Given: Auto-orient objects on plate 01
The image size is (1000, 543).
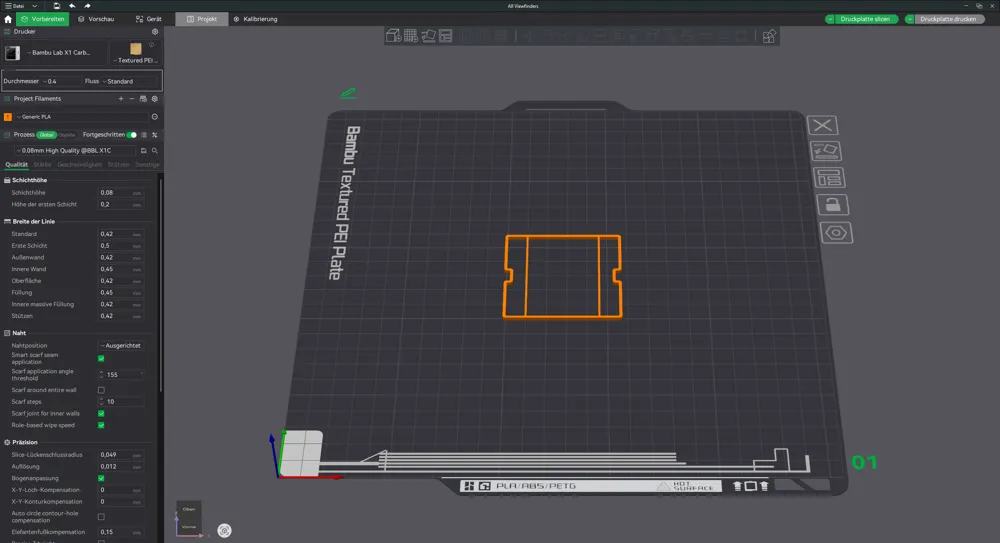Looking at the screenshot, I should [x=825, y=151].
